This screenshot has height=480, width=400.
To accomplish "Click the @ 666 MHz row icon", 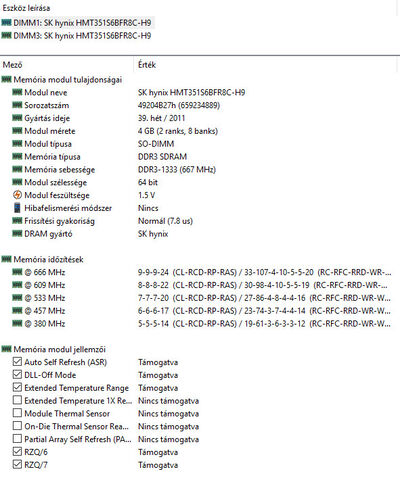I will [x=17, y=272].
